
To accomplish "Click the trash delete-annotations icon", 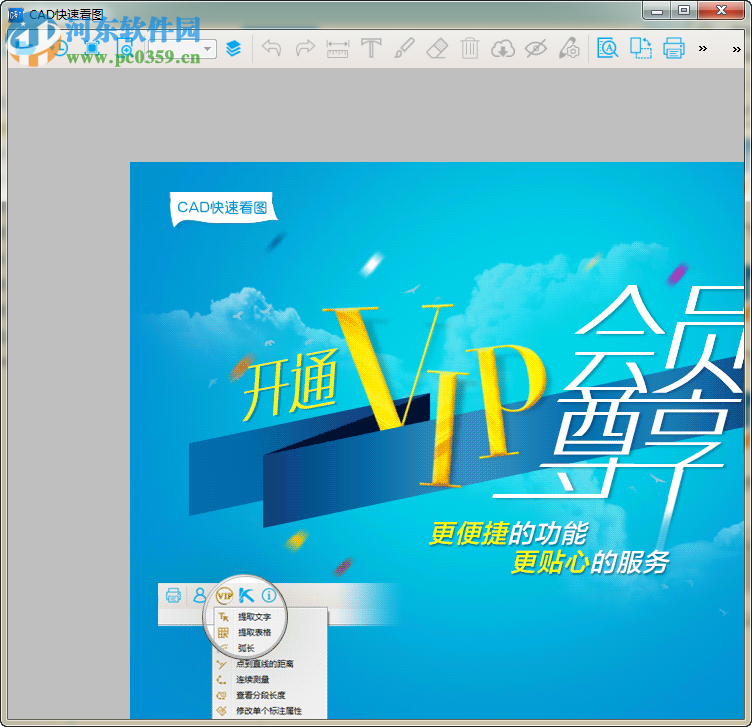I will [470, 48].
